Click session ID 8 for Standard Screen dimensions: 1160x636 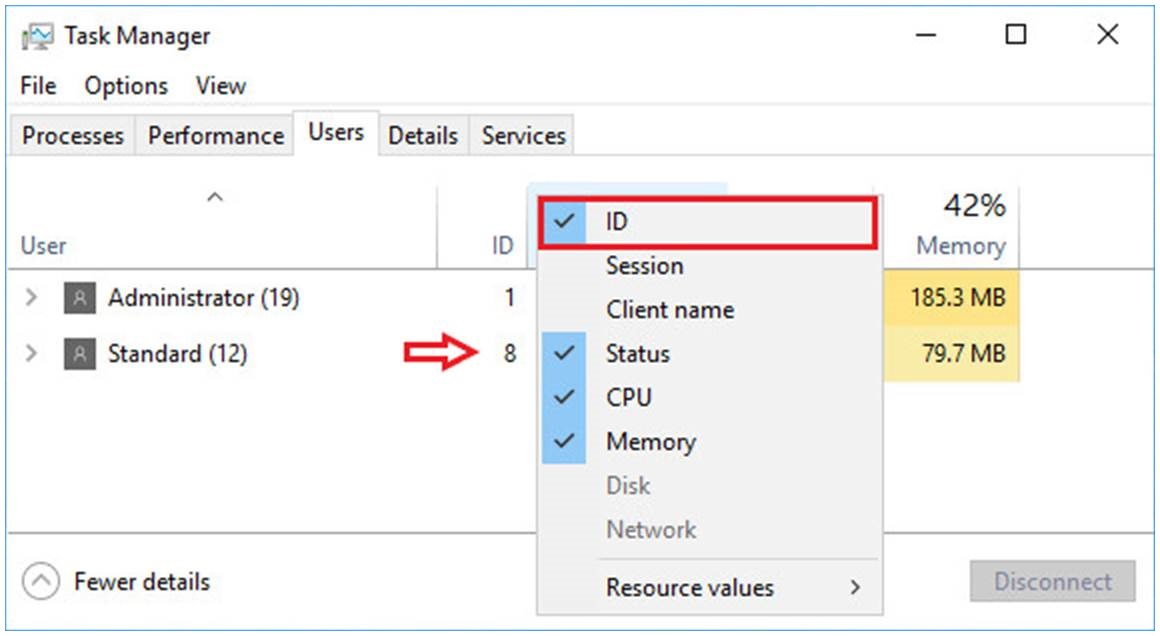pyautogui.click(x=510, y=353)
